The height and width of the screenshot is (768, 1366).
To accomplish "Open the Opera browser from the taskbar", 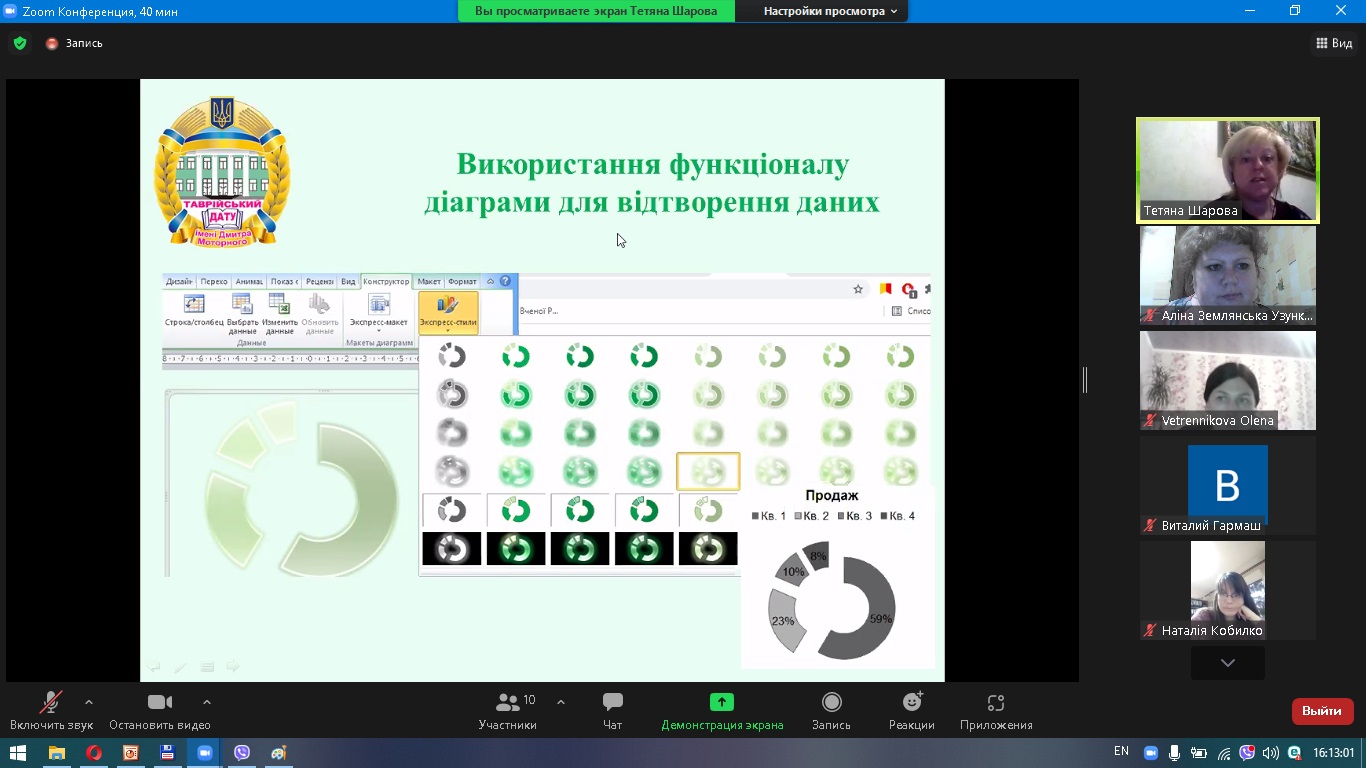I will click(94, 753).
